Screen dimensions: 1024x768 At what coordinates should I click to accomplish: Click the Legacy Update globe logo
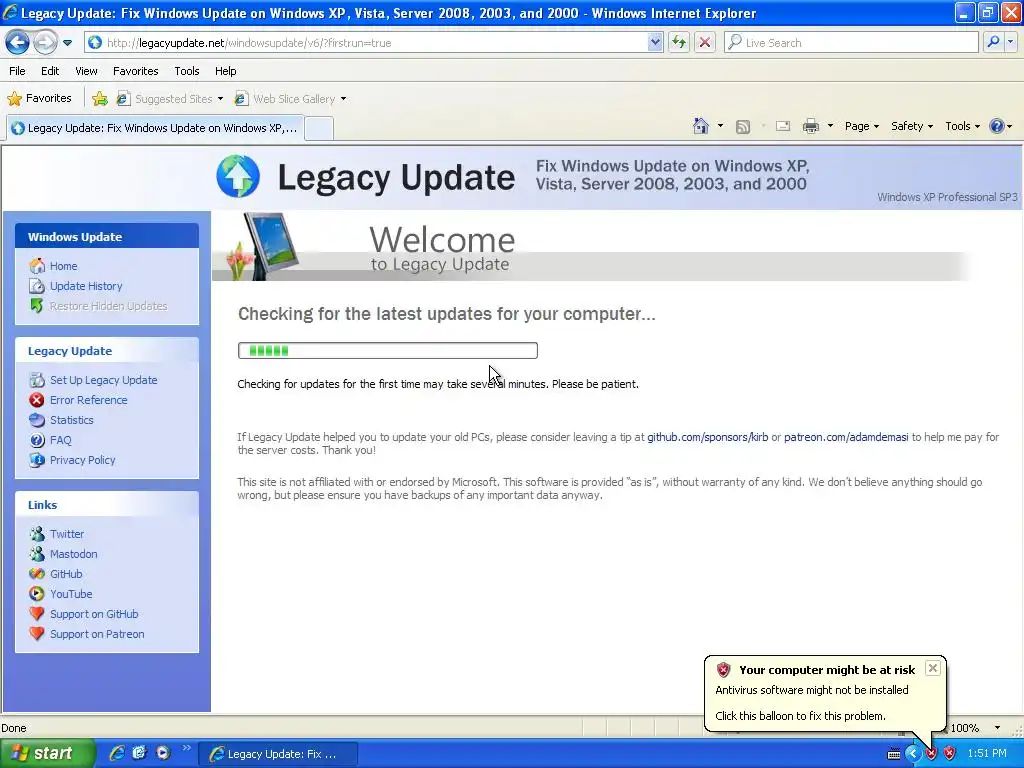(x=238, y=176)
